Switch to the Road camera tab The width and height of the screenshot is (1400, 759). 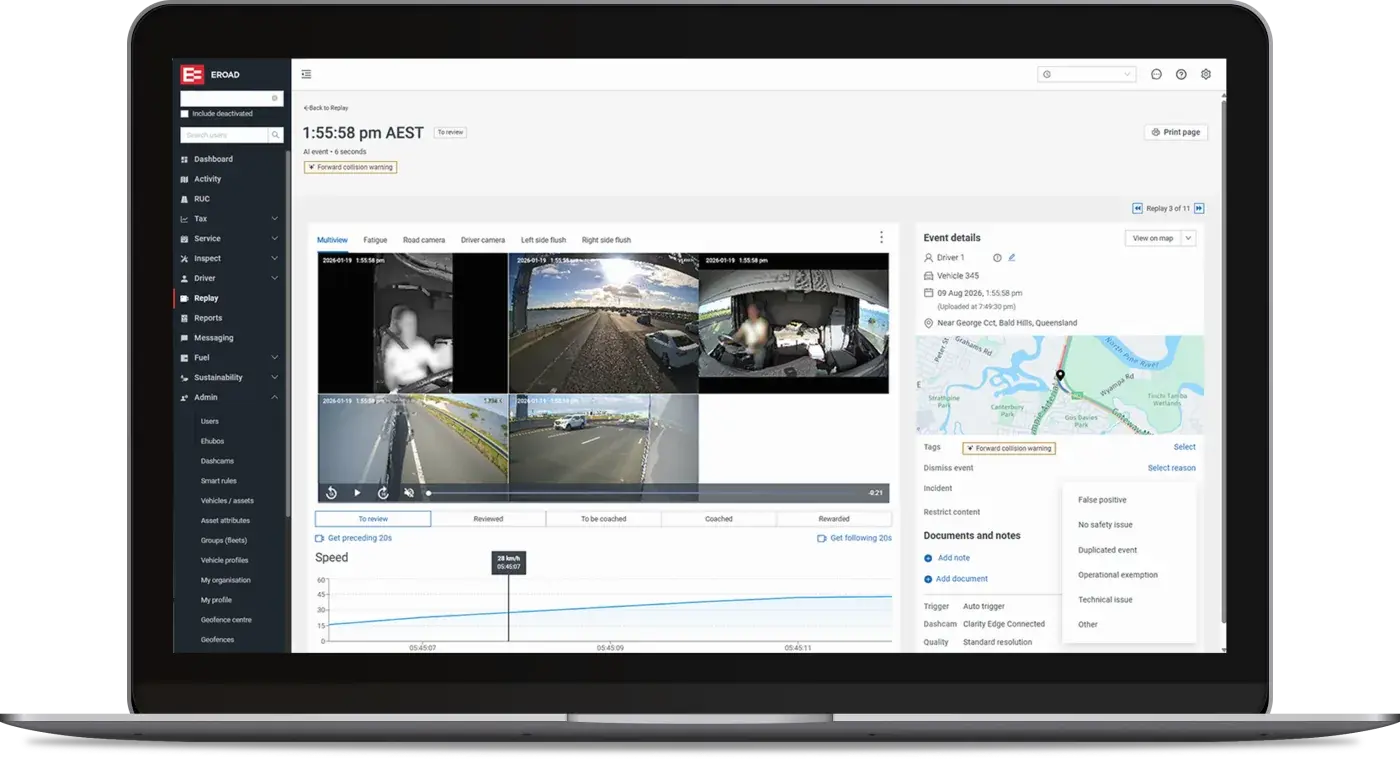click(424, 240)
